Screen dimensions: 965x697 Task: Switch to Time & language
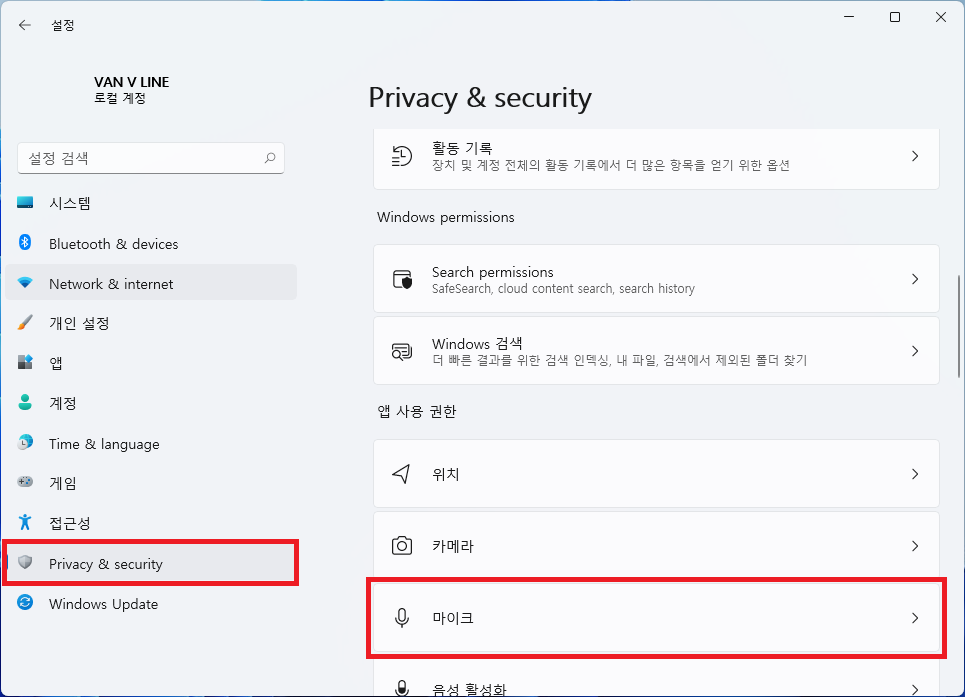coord(151,444)
